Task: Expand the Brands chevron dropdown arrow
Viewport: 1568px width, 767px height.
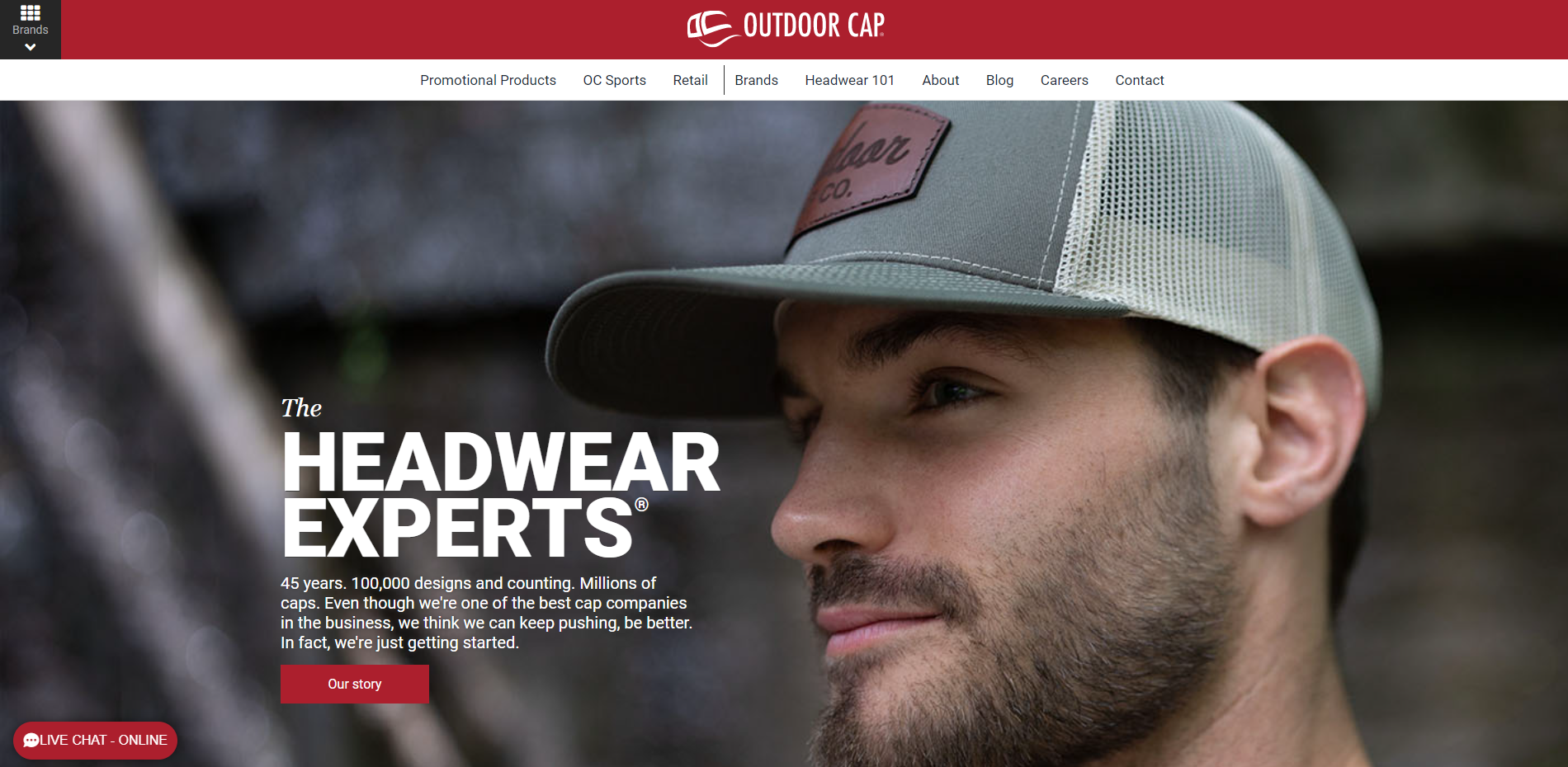Action: pos(31,48)
